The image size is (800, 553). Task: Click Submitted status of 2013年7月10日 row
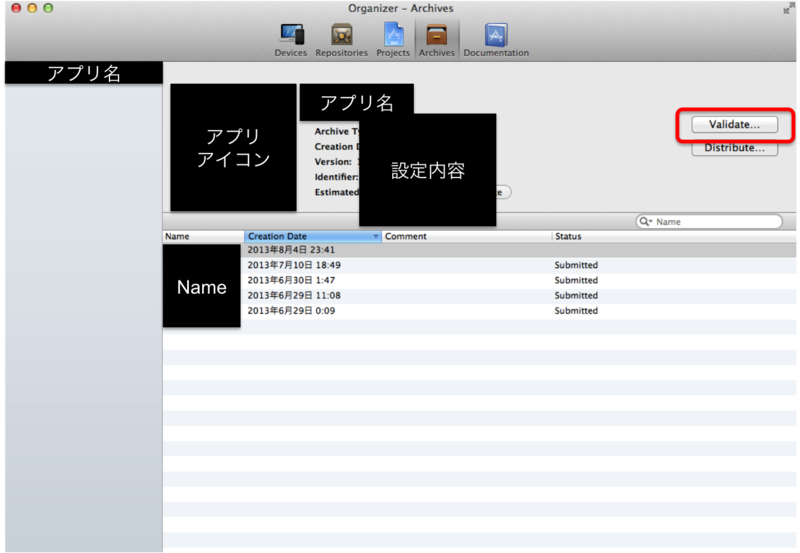tap(576, 265)
